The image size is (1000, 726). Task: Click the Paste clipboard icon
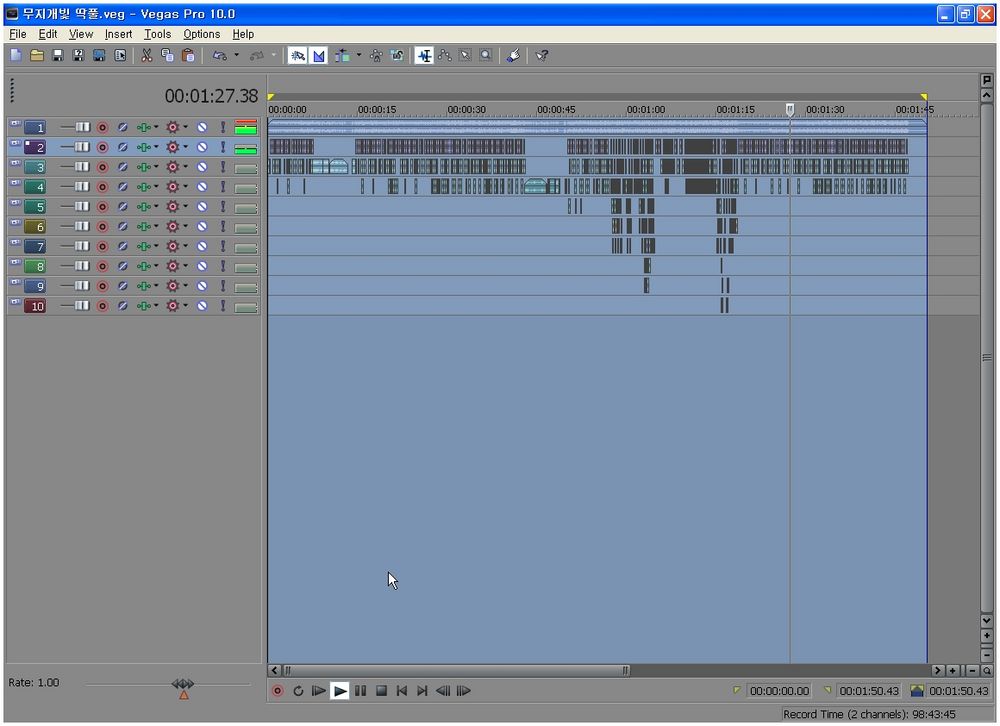(188, 56)
